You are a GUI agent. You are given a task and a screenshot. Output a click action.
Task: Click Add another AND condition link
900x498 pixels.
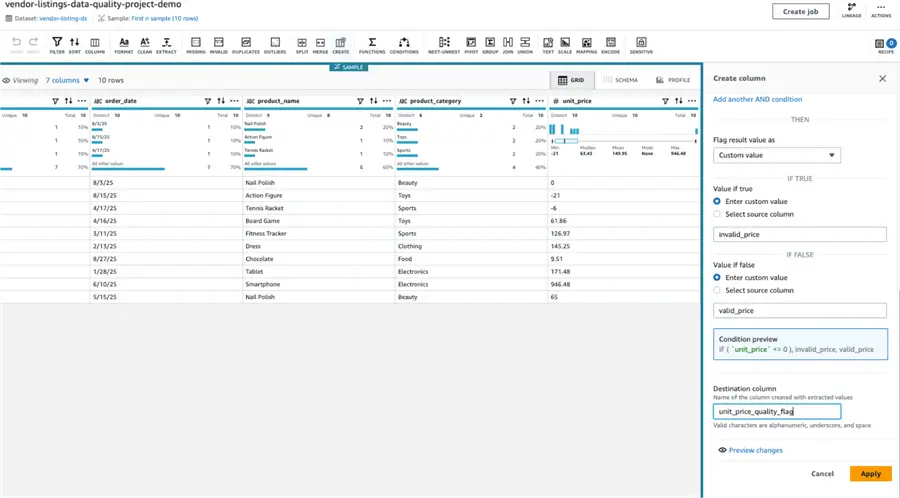757,99
